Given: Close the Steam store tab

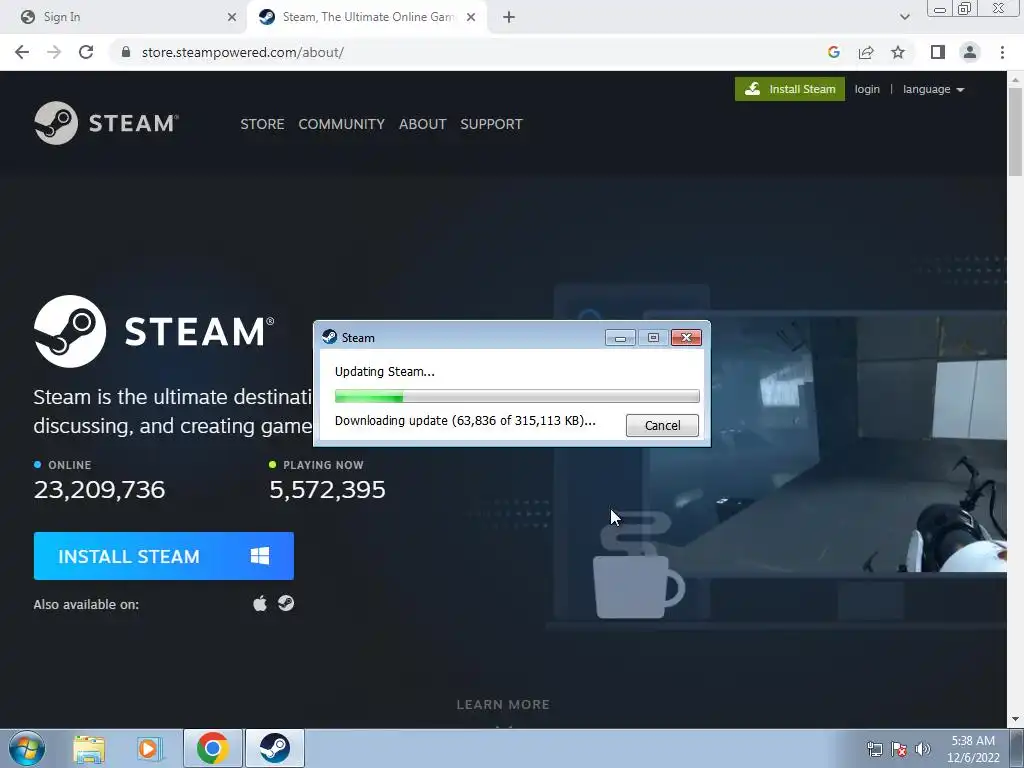Looking at the screenshot, I should [471, 17].
